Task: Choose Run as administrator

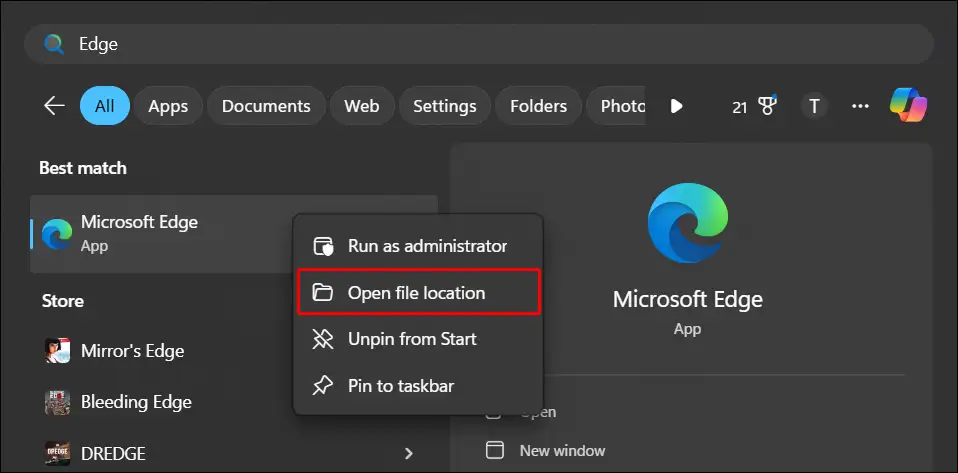Action: click(x=417, y=246)
